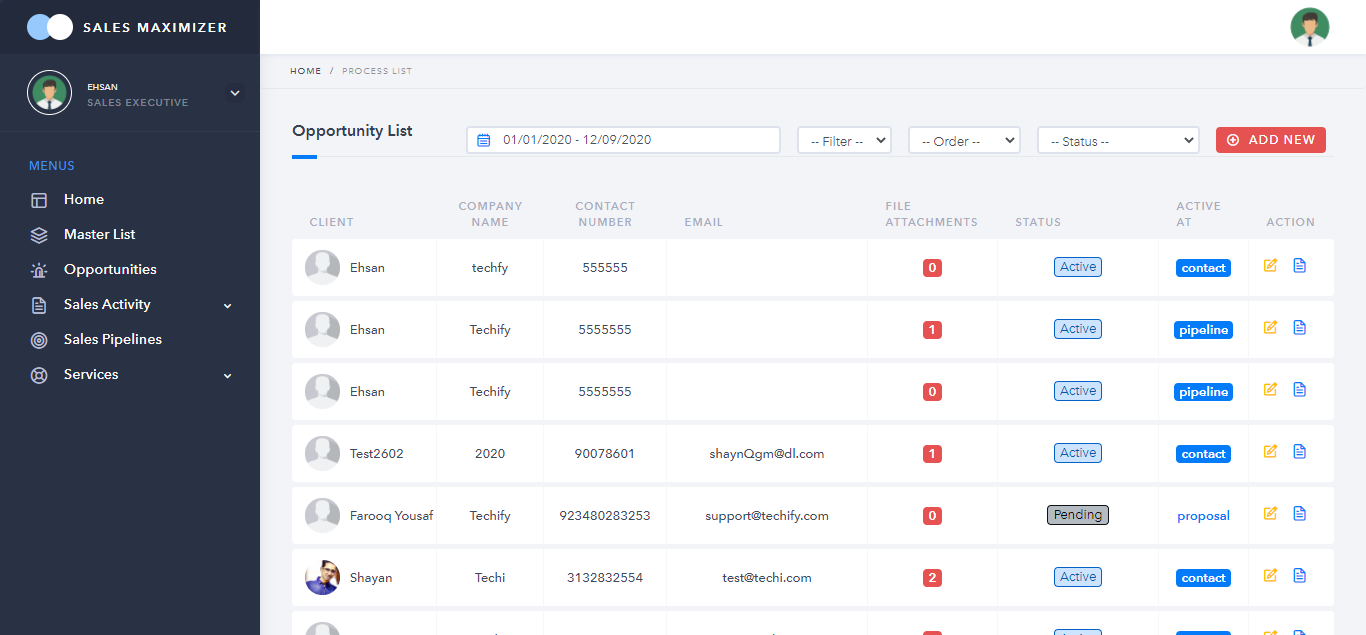Click the pipeline badge in the row with 1 attachment
Image resolution: width=1366 pixels, height=635 pixels.
1203,330
